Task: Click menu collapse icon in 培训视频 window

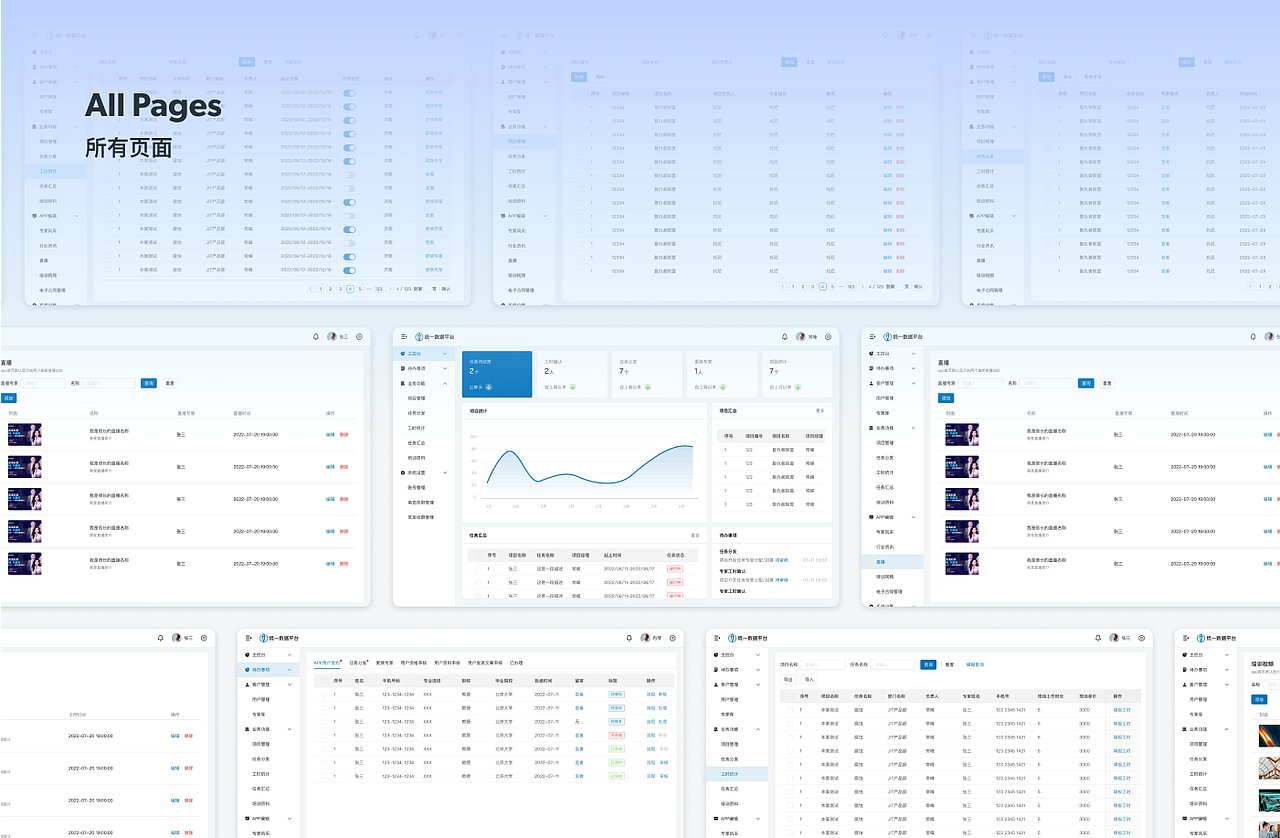Action: [x=1185, y=637]
